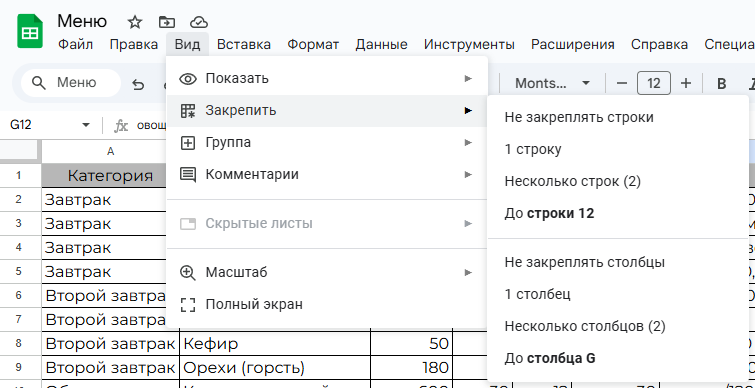
Task: Select Не закреплять столбцы
Action: click(x=618, y=262)
